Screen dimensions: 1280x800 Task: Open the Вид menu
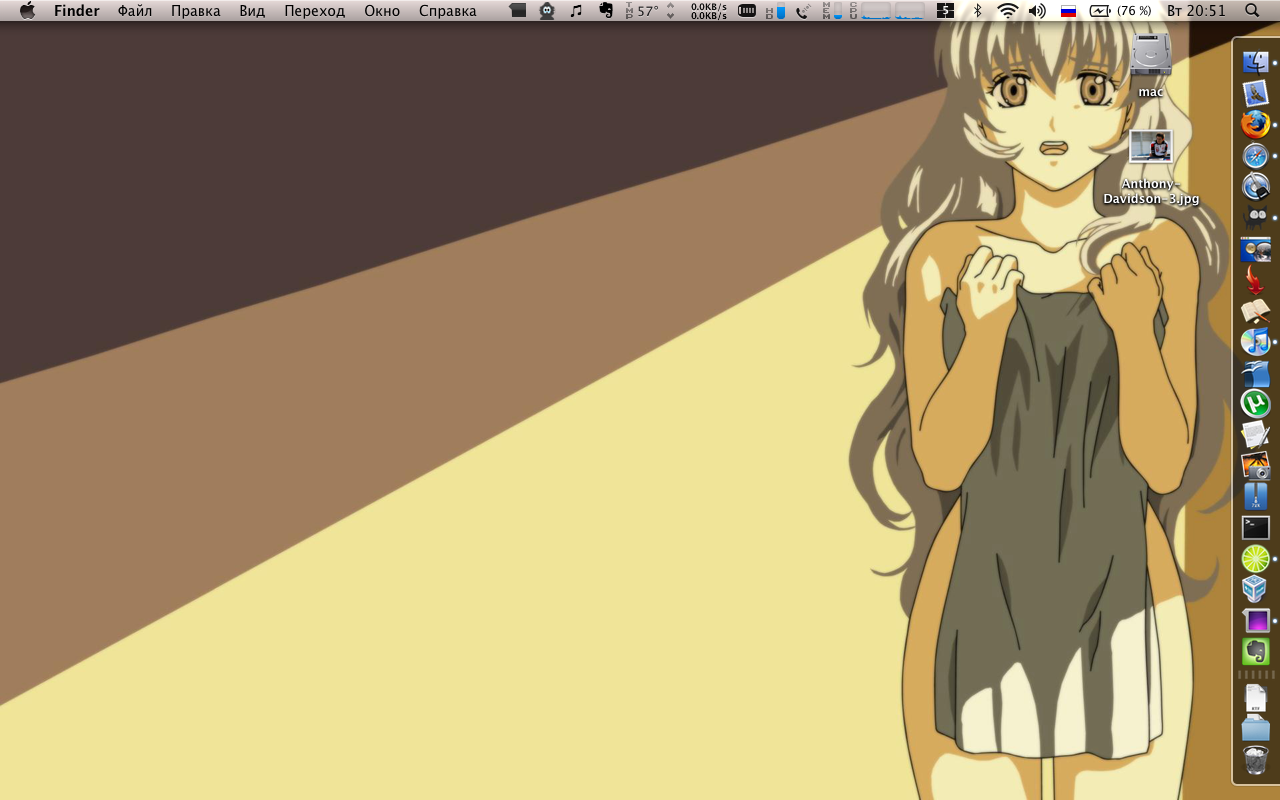point(252,11)
